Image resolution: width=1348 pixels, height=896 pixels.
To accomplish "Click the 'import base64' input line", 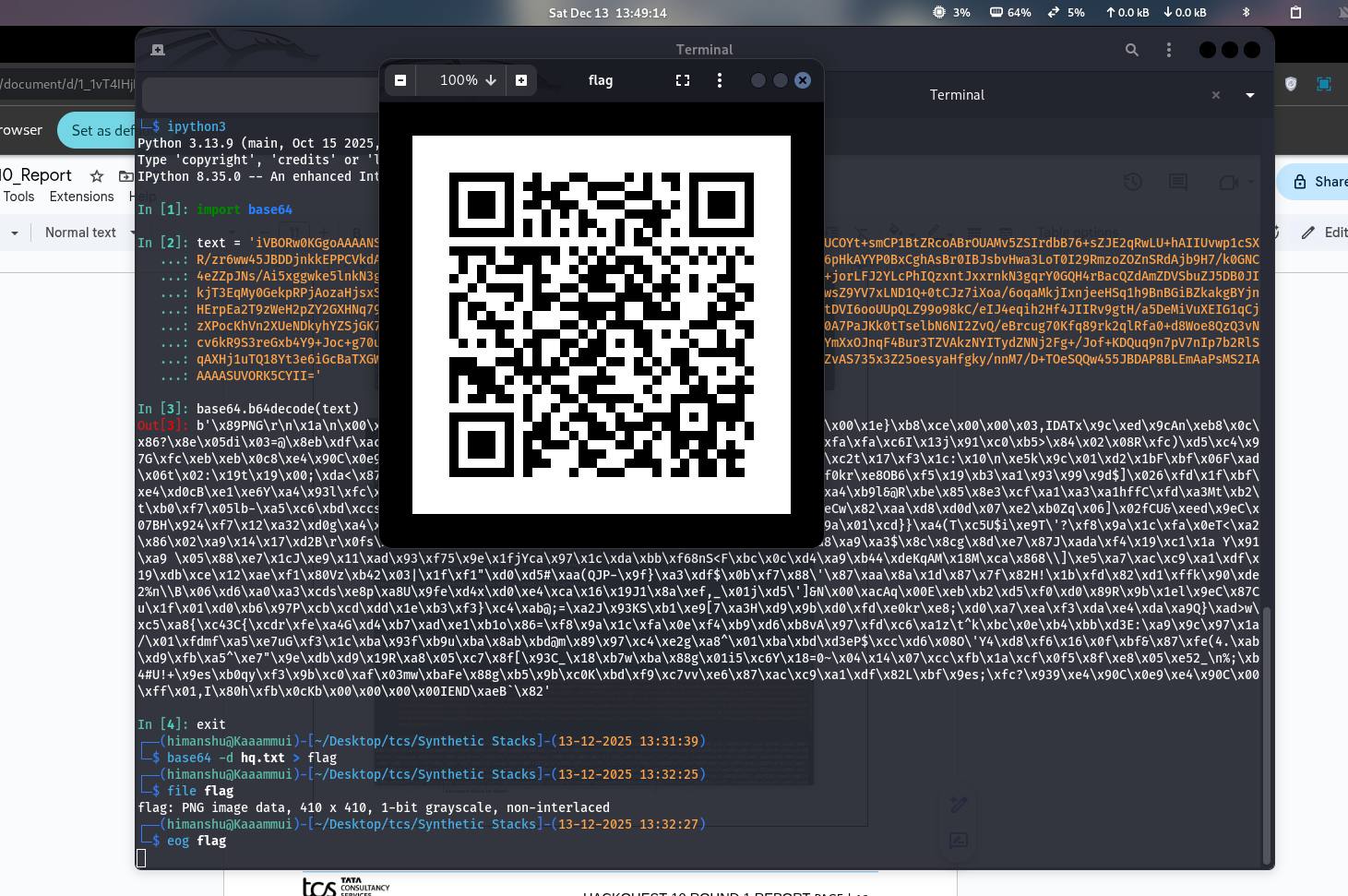I will point(215,209).
